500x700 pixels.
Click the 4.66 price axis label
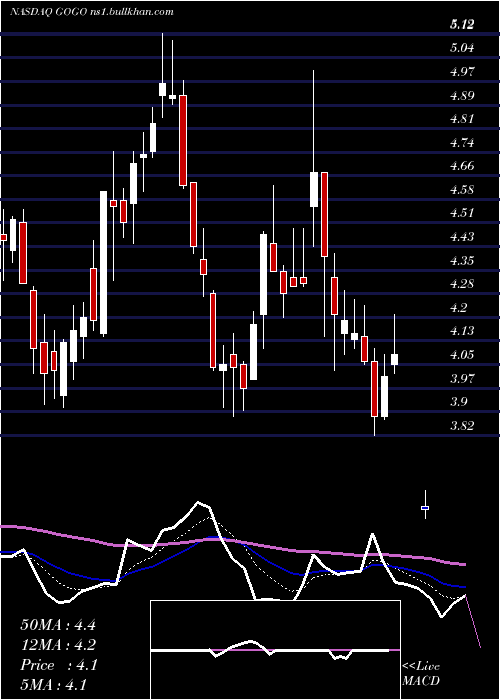[x=462, y=166]
